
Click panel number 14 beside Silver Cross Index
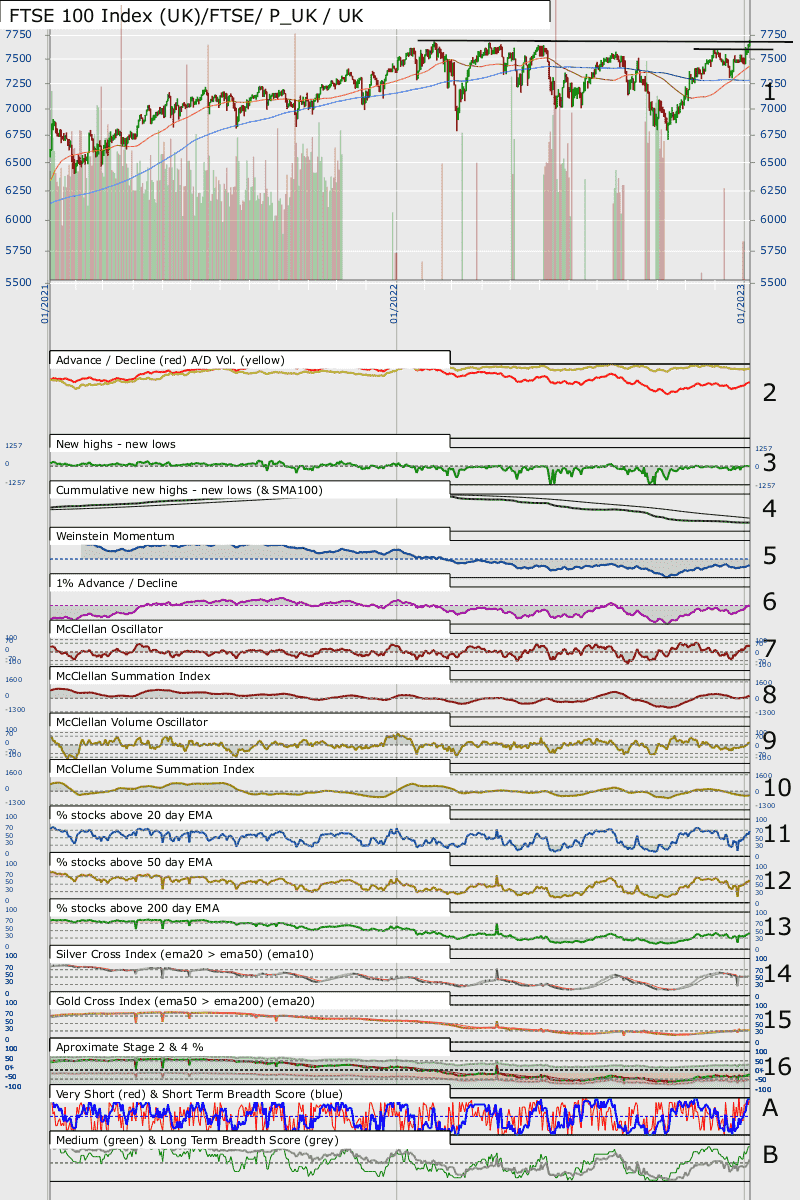coord(777,974)
